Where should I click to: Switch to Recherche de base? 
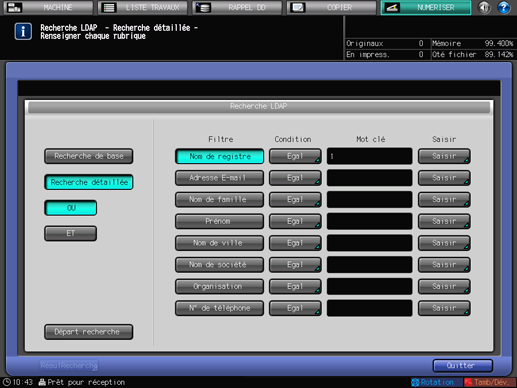tap(89, 156)
